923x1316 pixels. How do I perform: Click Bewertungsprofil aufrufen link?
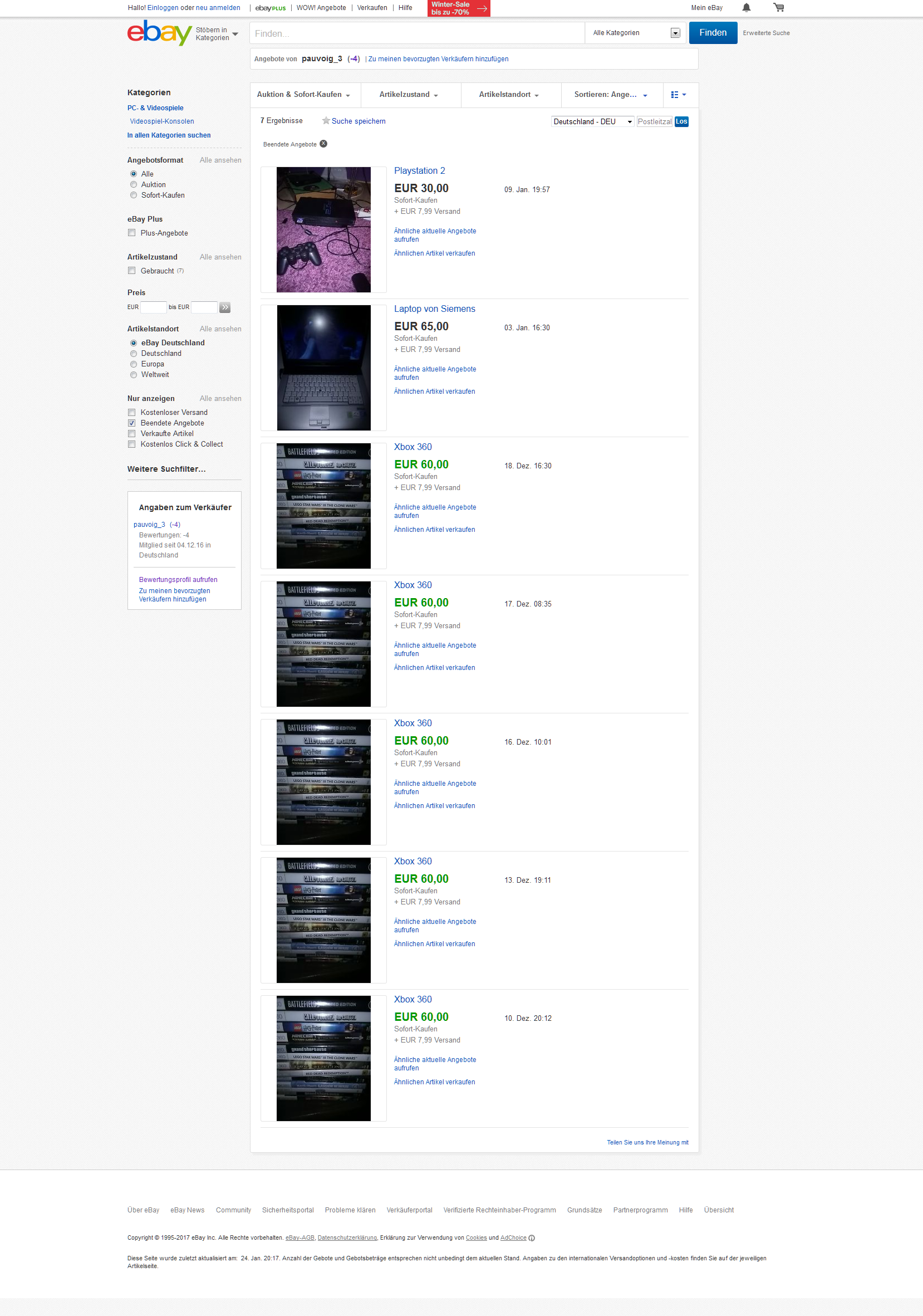[178, 580]
